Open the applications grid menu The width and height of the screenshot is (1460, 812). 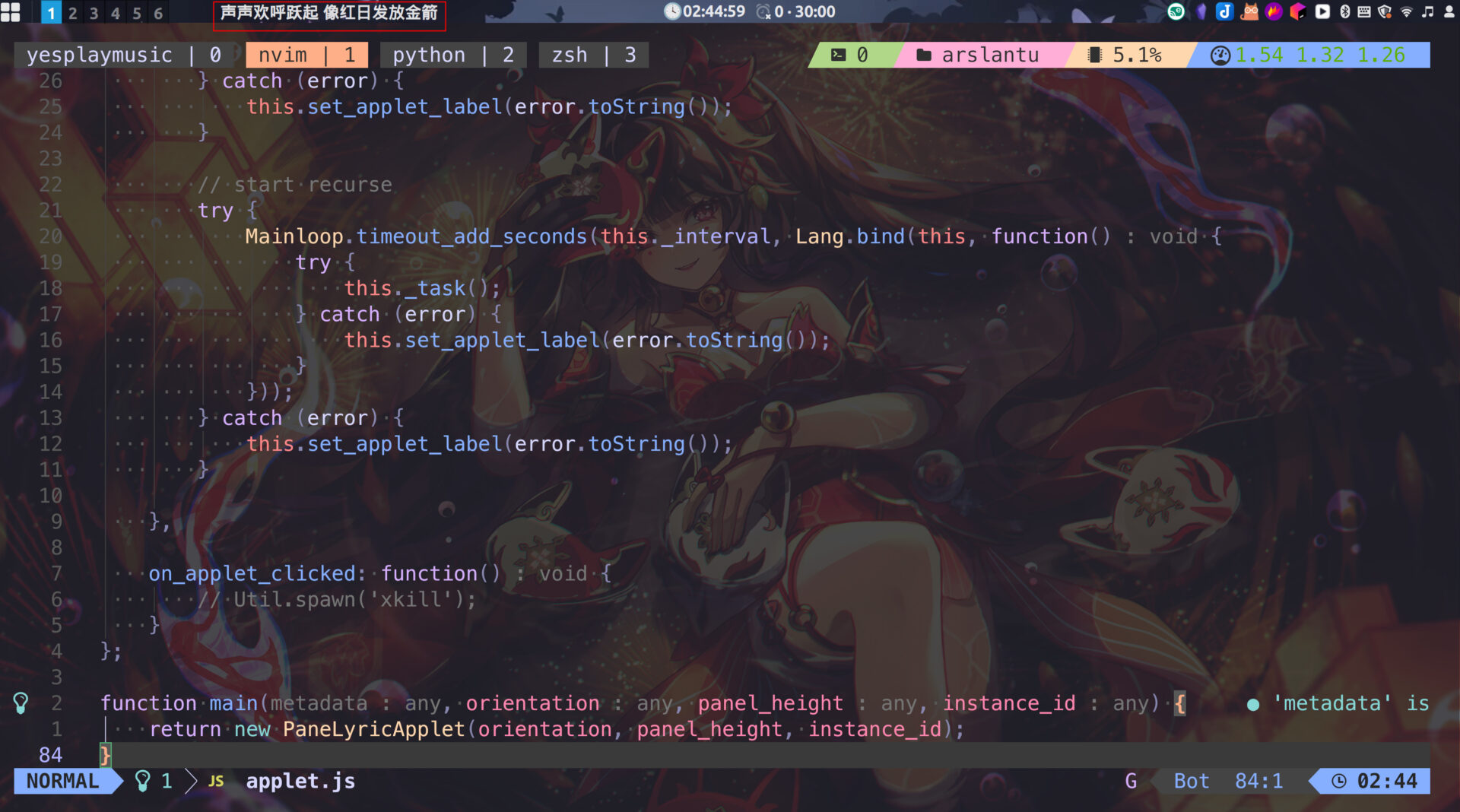[x=11, y=11]
